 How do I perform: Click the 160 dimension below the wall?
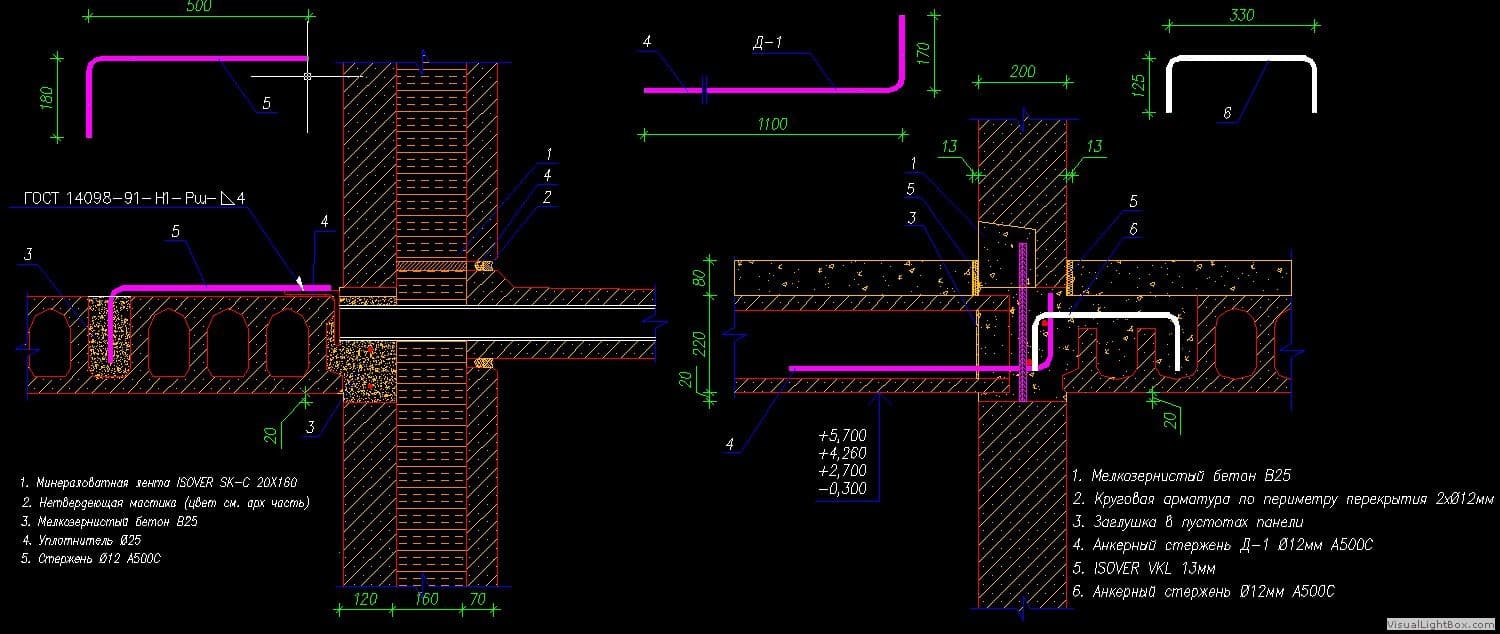tap(426, 600)
